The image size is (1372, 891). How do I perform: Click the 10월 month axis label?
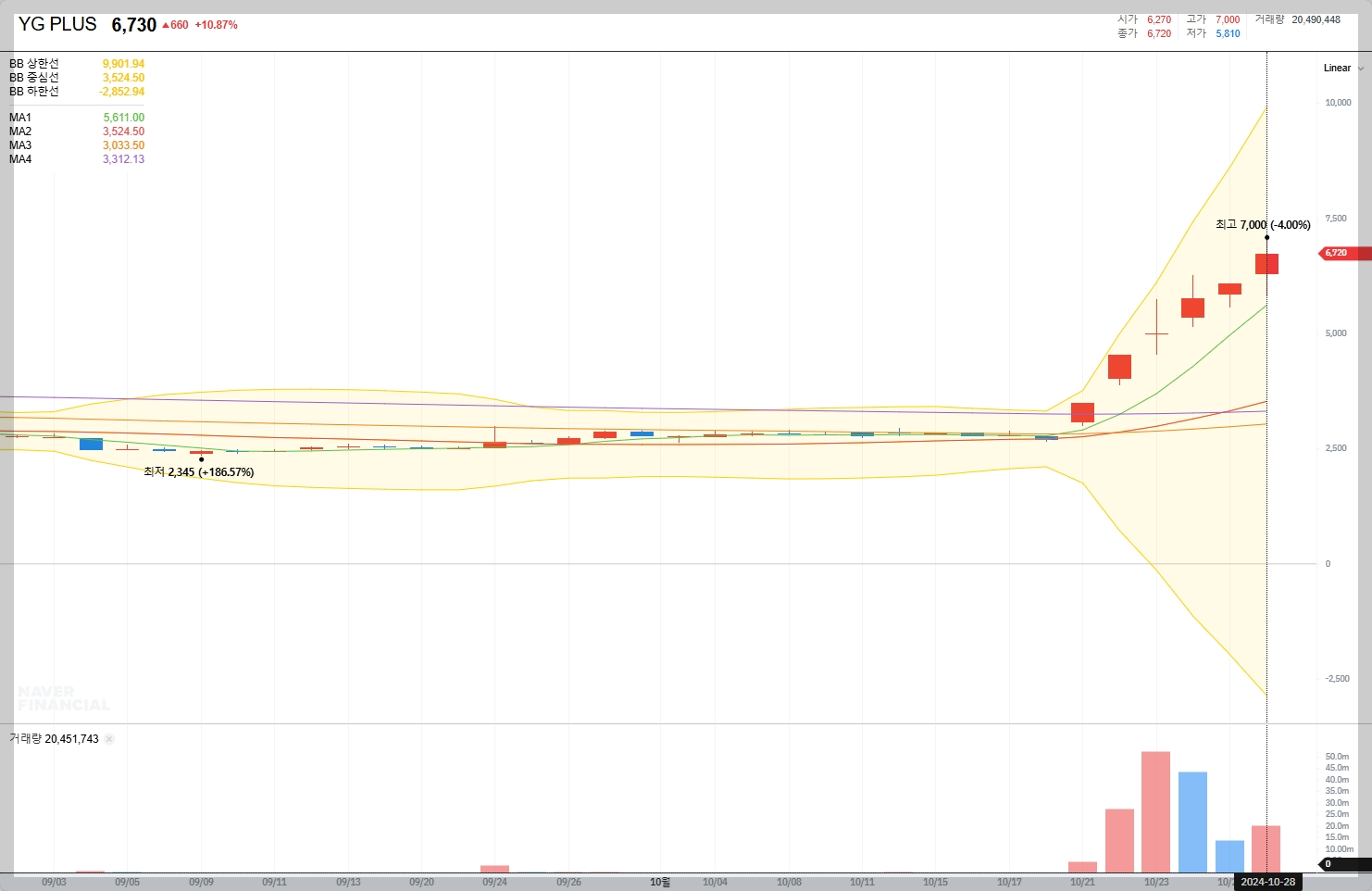[659, 883]
